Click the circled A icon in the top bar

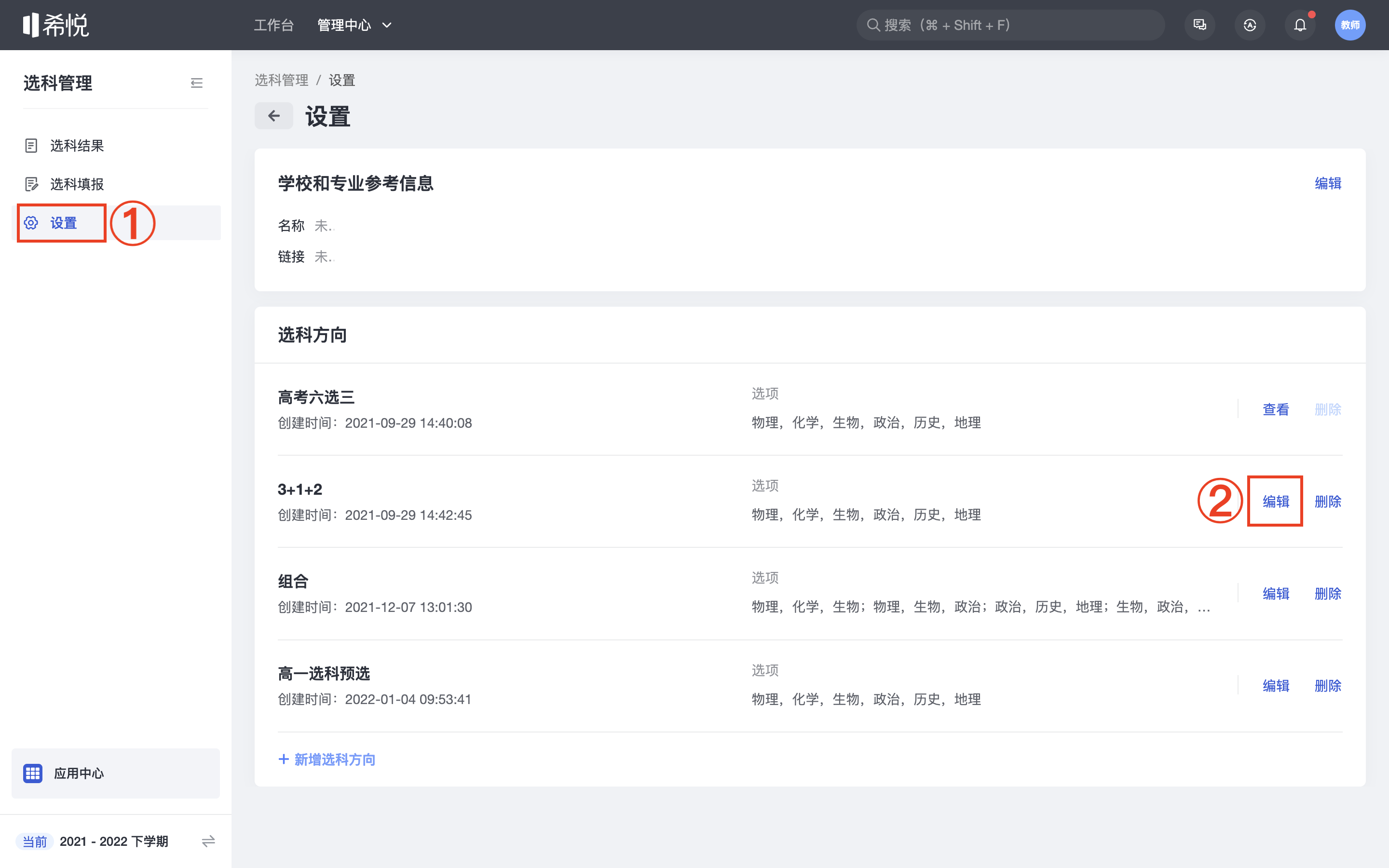point(1250,25)
